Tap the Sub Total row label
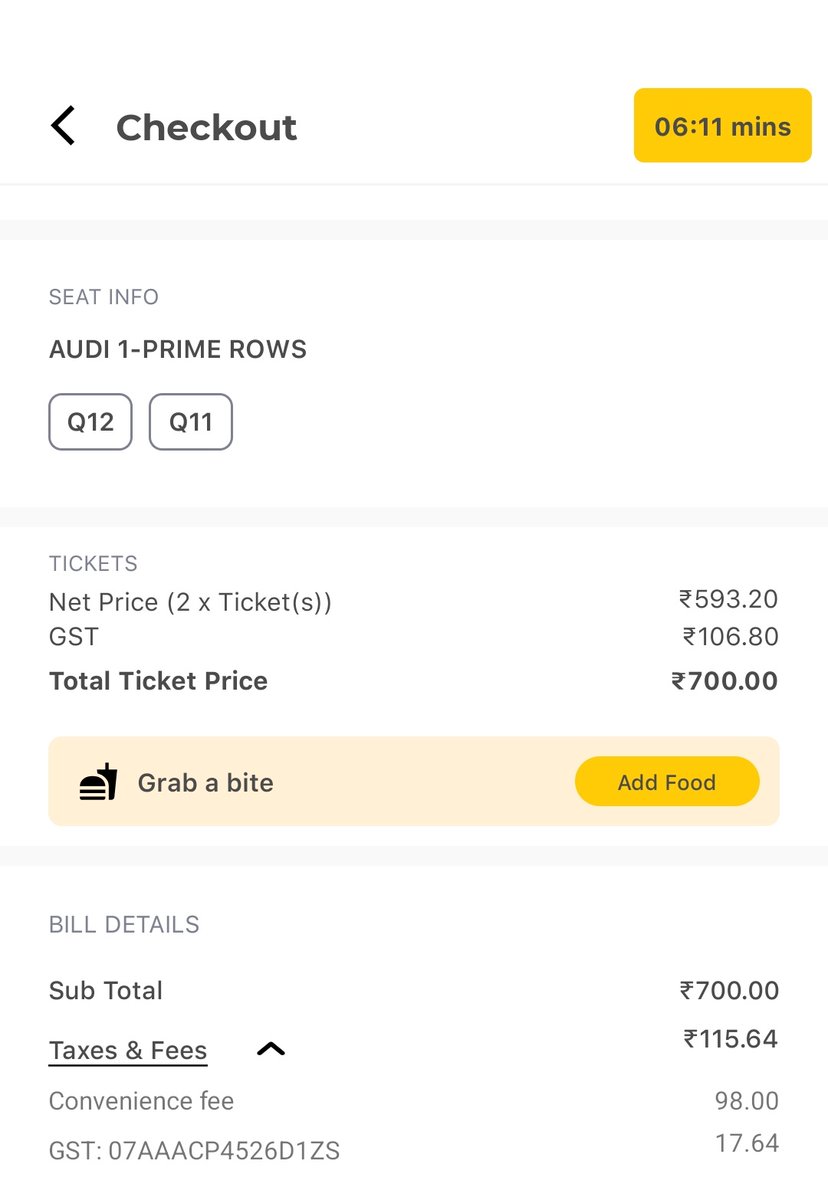This screenshot has width=828, height=1200. click(106, 991)
